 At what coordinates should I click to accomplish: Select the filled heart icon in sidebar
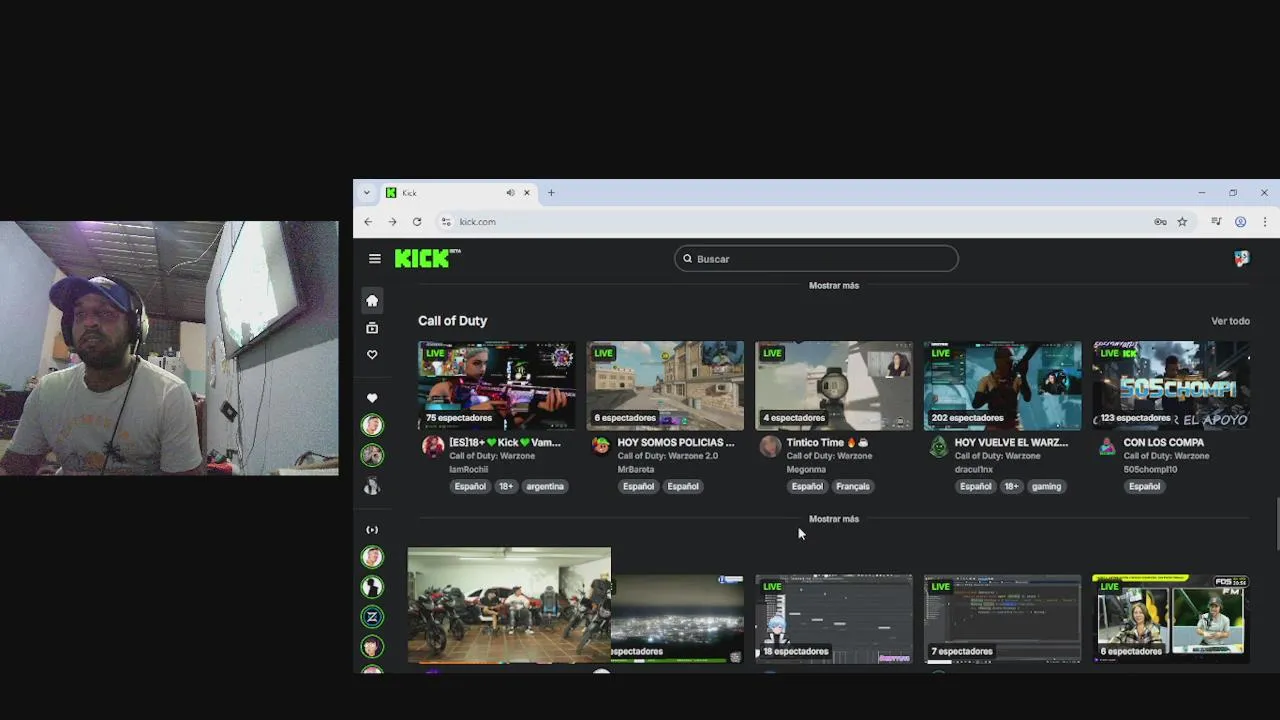pos(372,398)
